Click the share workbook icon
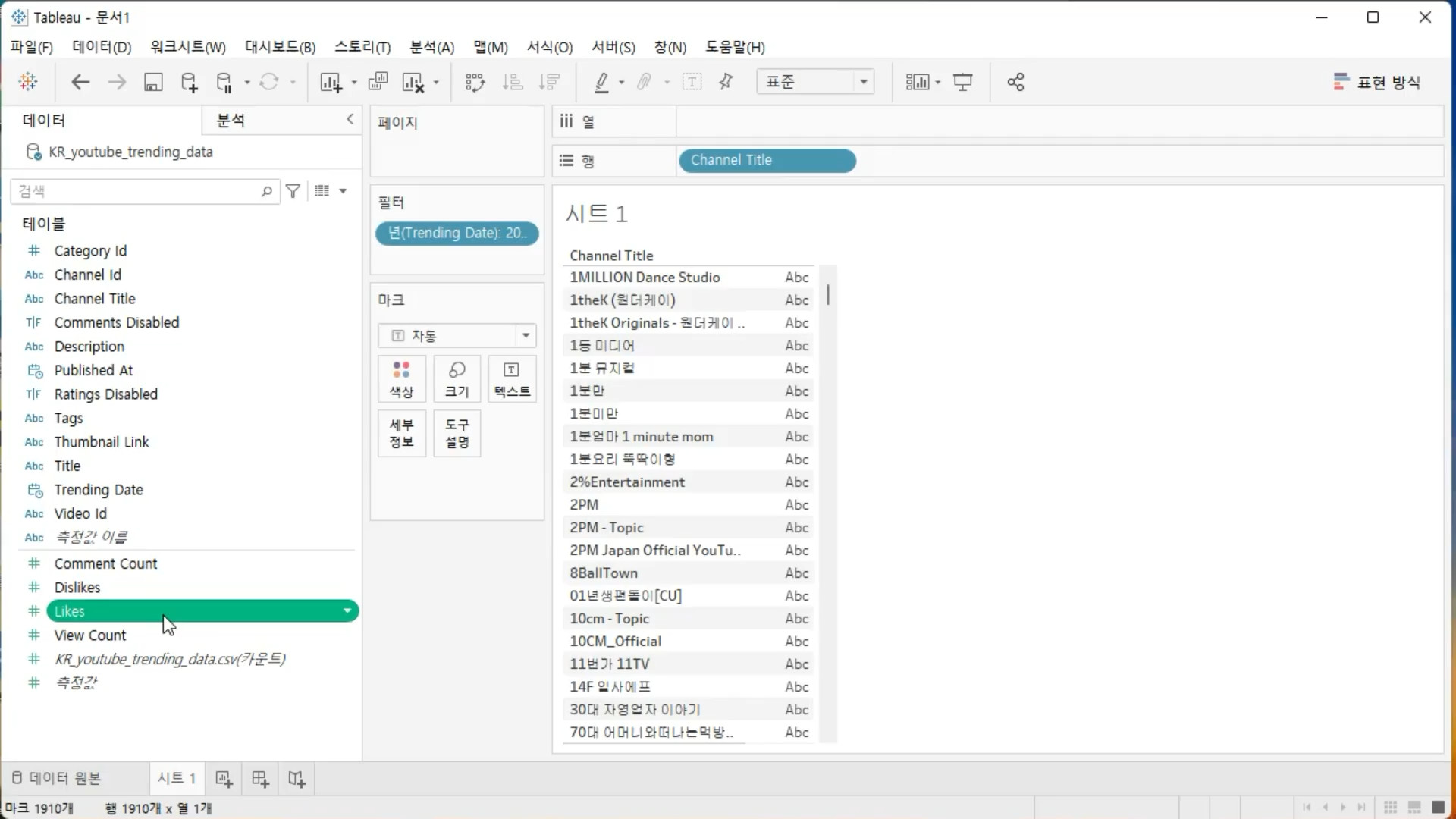1456x819 pixels. coord(1015,82)
